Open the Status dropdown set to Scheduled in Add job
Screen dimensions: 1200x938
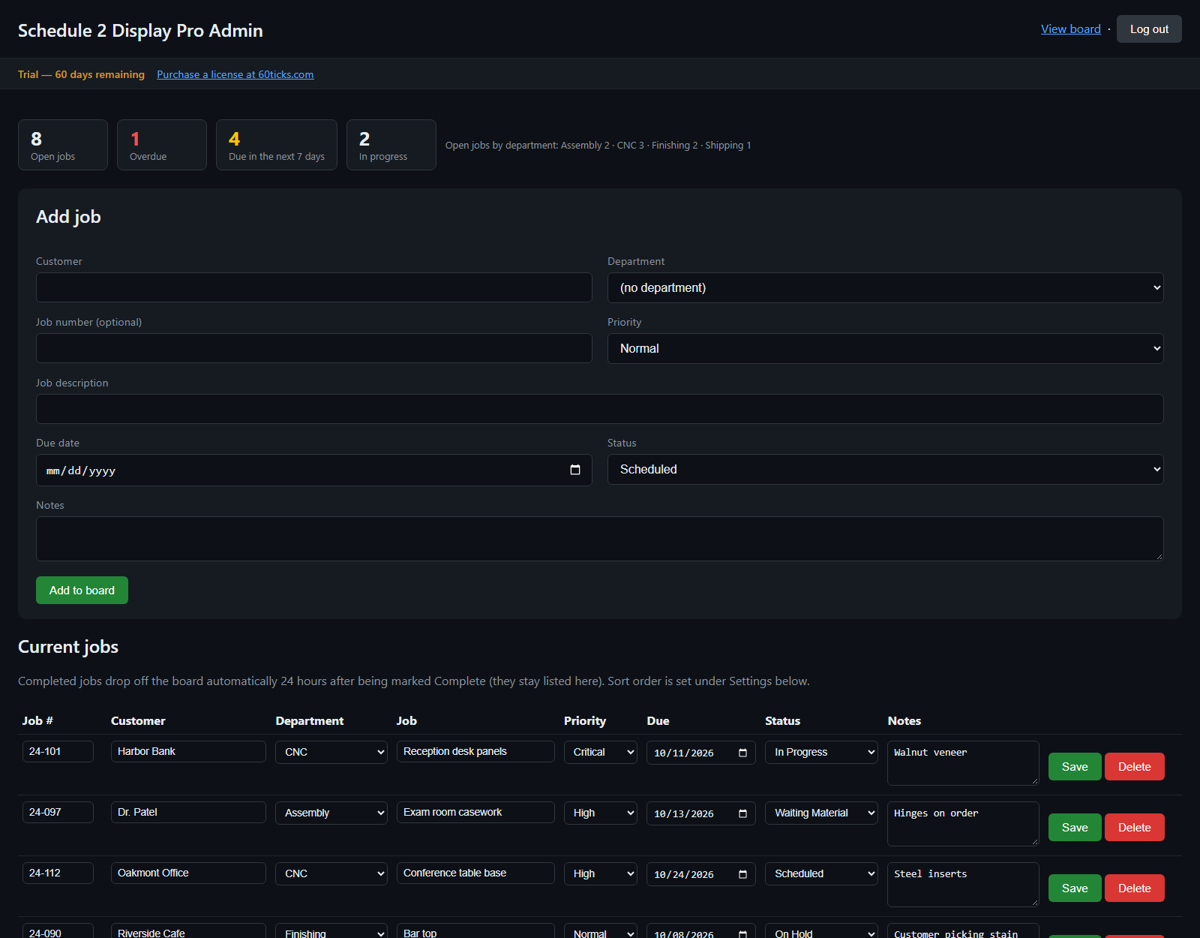point(885,470)
